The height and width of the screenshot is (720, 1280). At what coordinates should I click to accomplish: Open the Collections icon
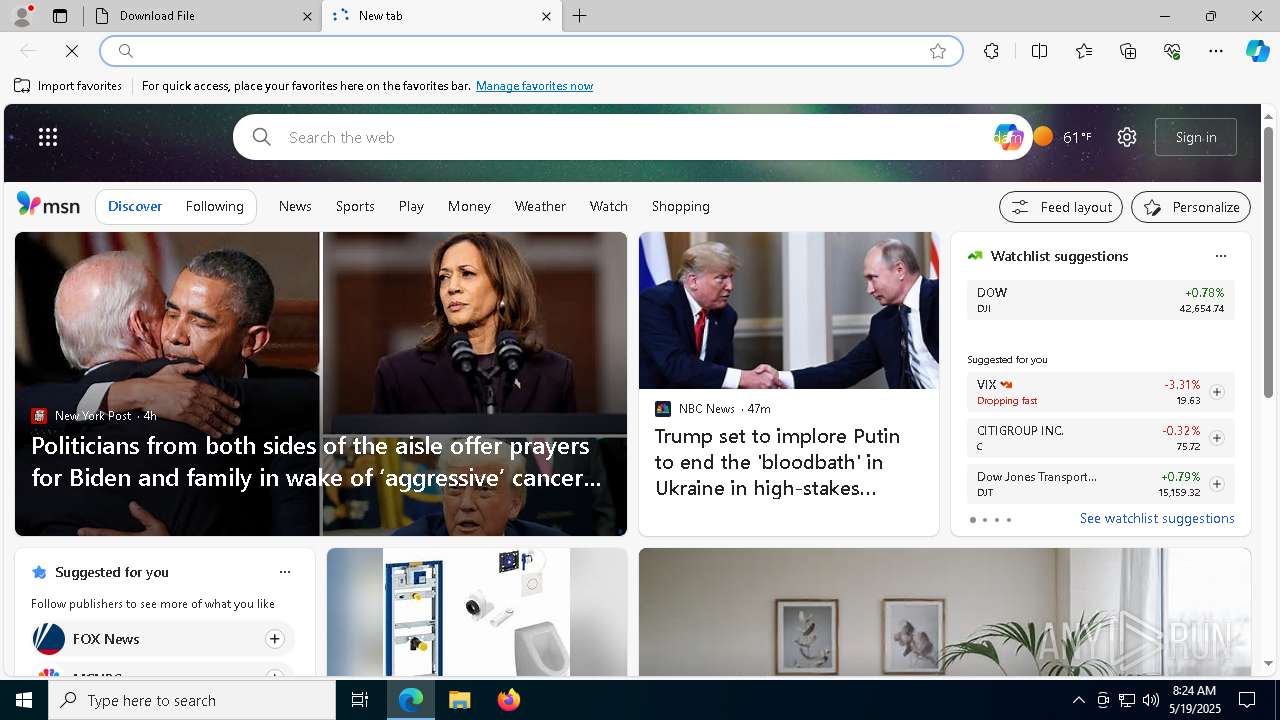(x=1128, y=51)
